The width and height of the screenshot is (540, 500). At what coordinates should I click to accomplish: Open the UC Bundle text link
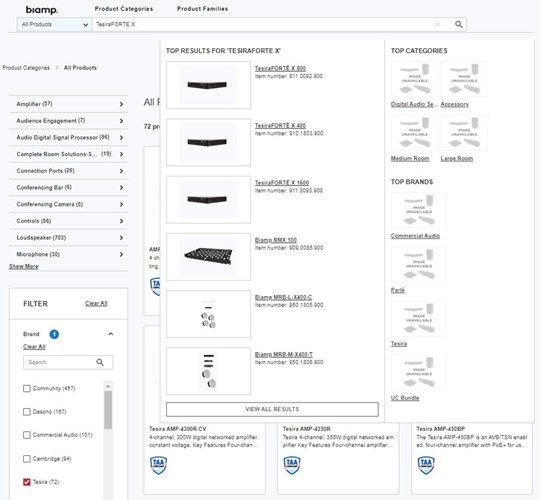click(x=405, y=398)
